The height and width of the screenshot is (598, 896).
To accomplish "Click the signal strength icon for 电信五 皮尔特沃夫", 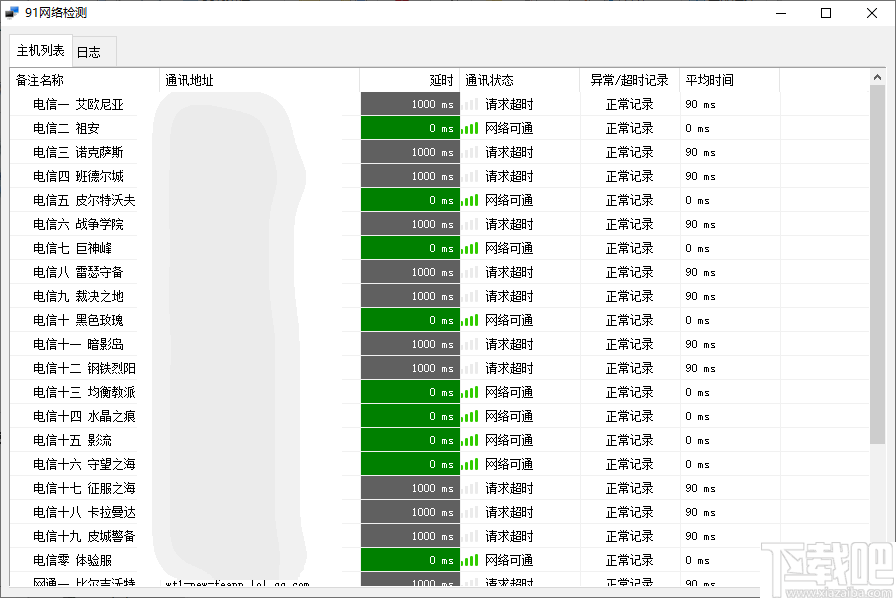I will 469,199.
